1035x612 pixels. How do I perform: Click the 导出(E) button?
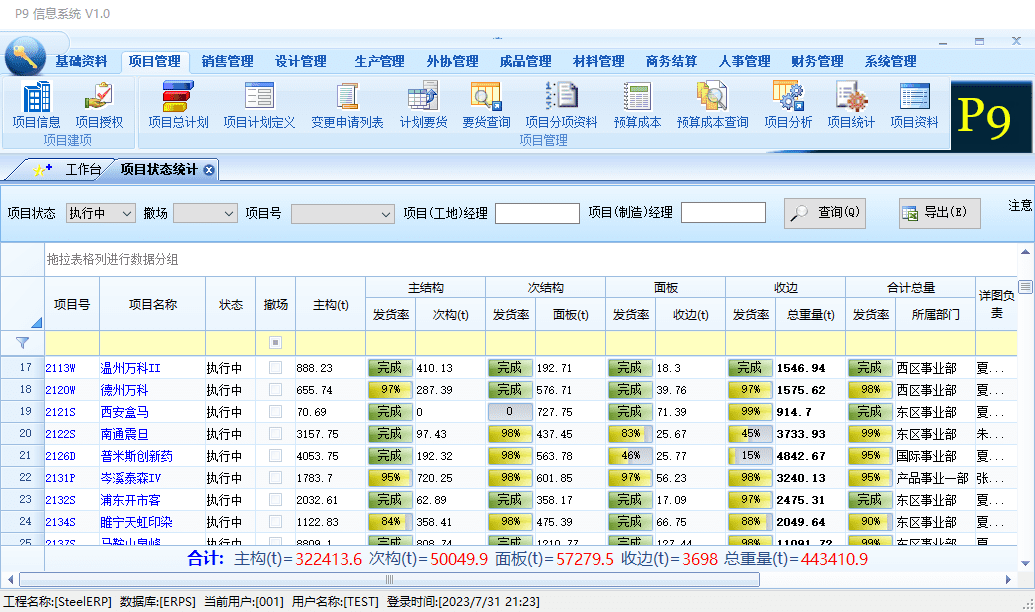[939, 213]
